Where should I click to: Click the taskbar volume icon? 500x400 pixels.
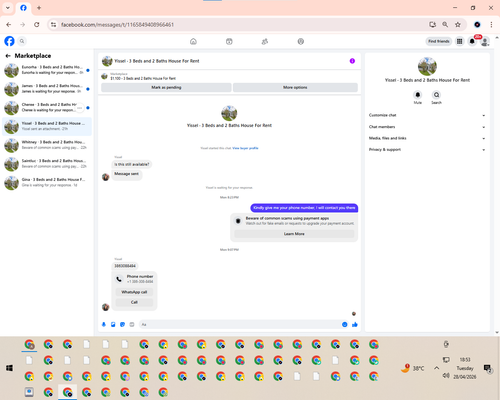tap(446, 376)
